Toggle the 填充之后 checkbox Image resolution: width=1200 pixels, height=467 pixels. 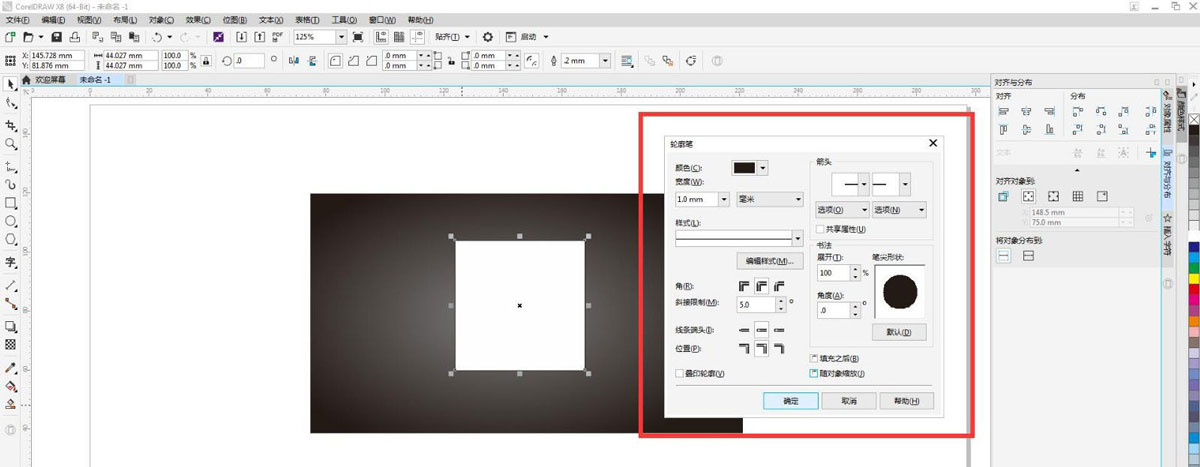click(x=814, y=358)
